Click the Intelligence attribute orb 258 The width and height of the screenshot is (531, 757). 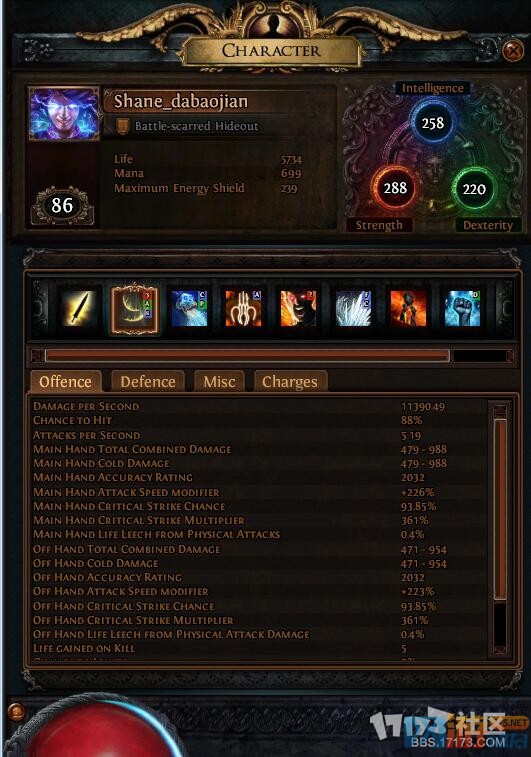coord(433,123)
